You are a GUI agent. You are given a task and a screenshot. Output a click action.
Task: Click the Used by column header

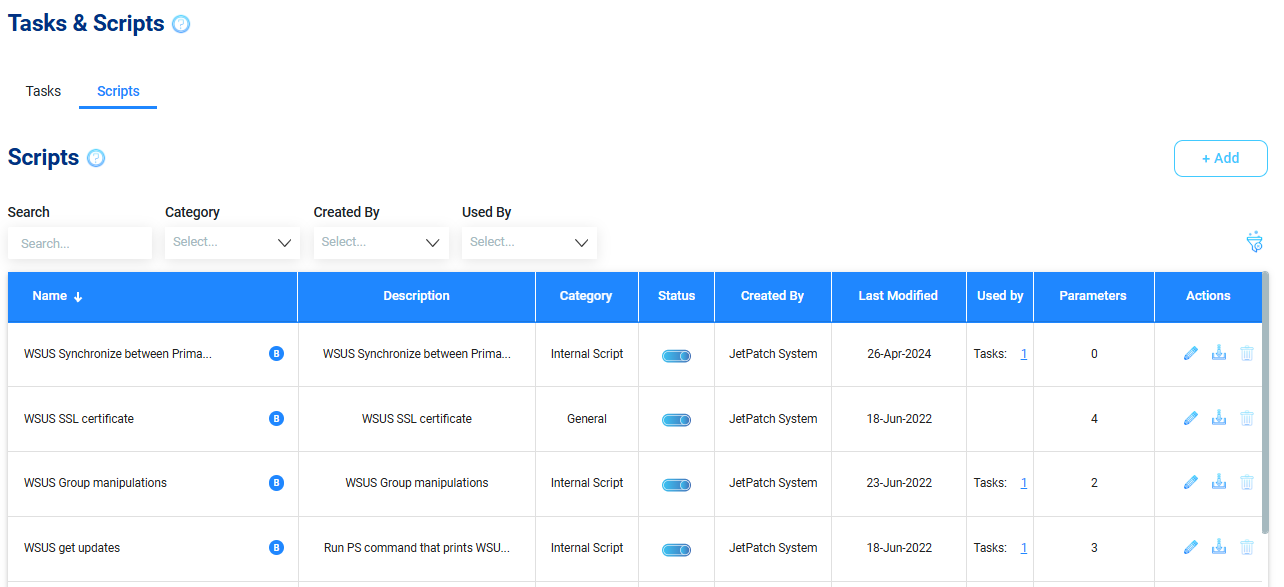[1000, 296]
